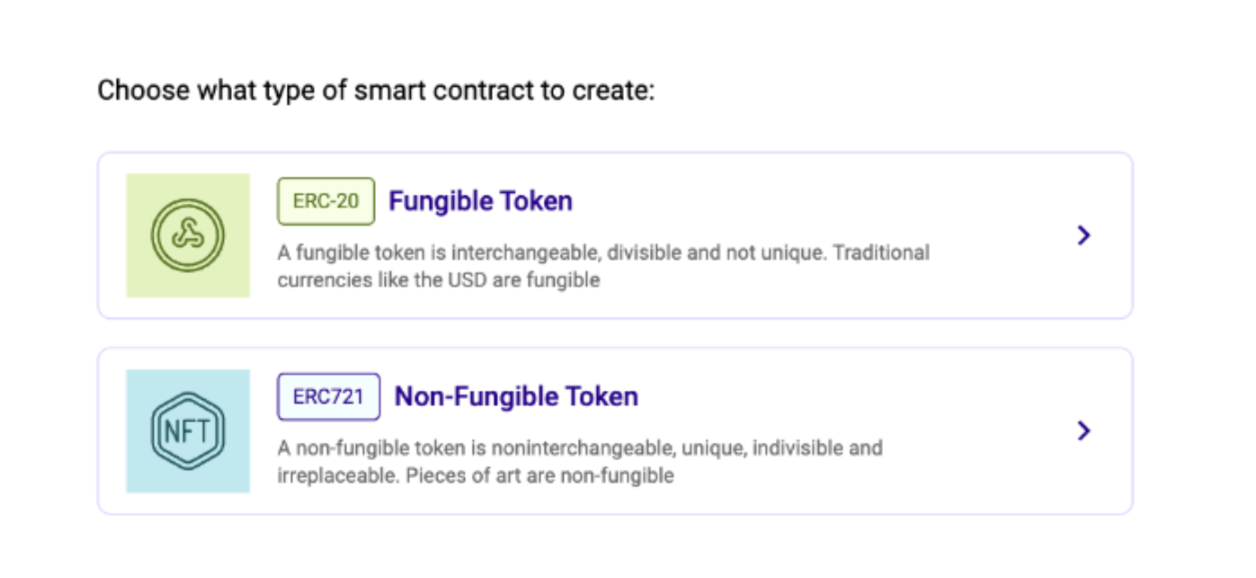Click the blue NFT hexagon icon
This screenshot has width=1256, height=578.
187,431
